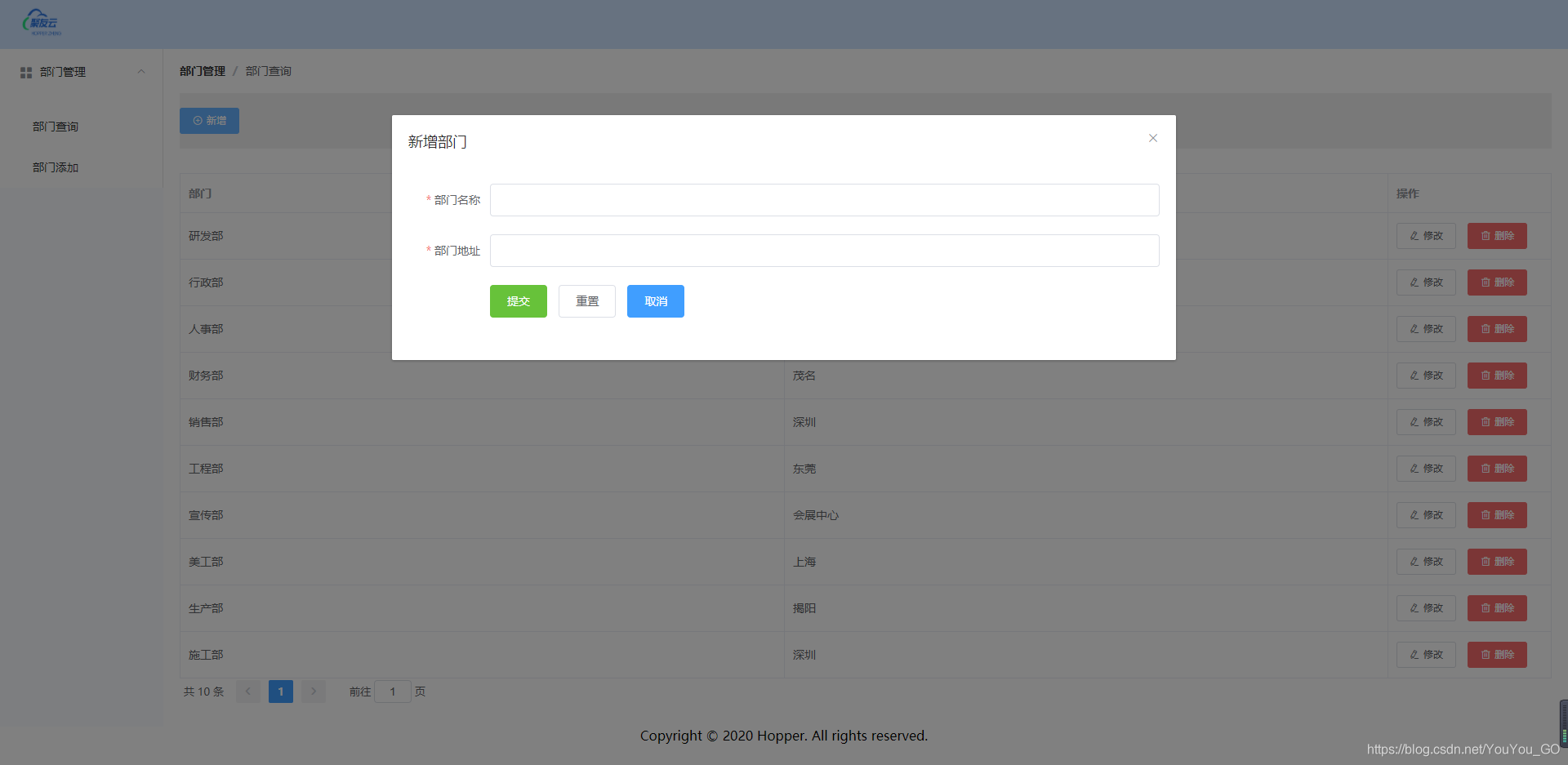
Task: Click the 部门名称 input field
Action: tap(824, 200)
